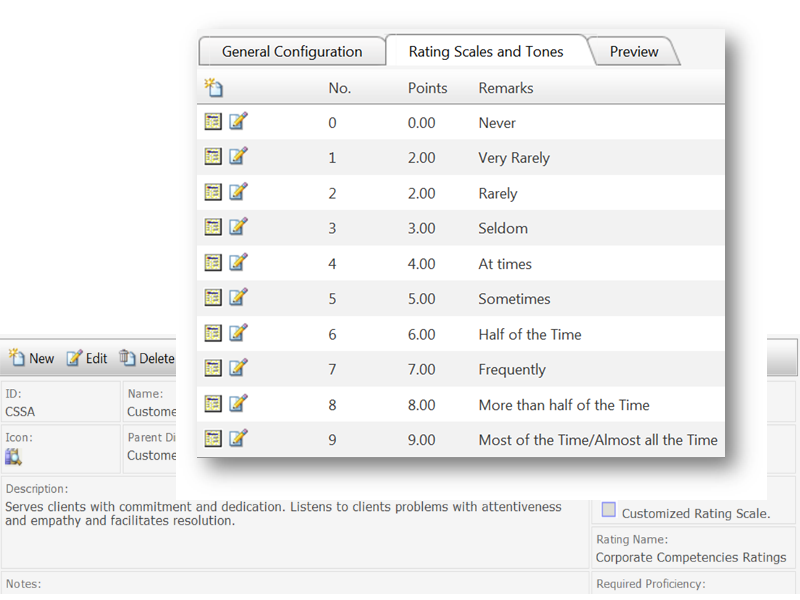Image resolution: width=800 pixels, height=600 pixels.
Task: Click the 'Frequently' remark text
Action: pyautogui.click(x=512, y=369)
